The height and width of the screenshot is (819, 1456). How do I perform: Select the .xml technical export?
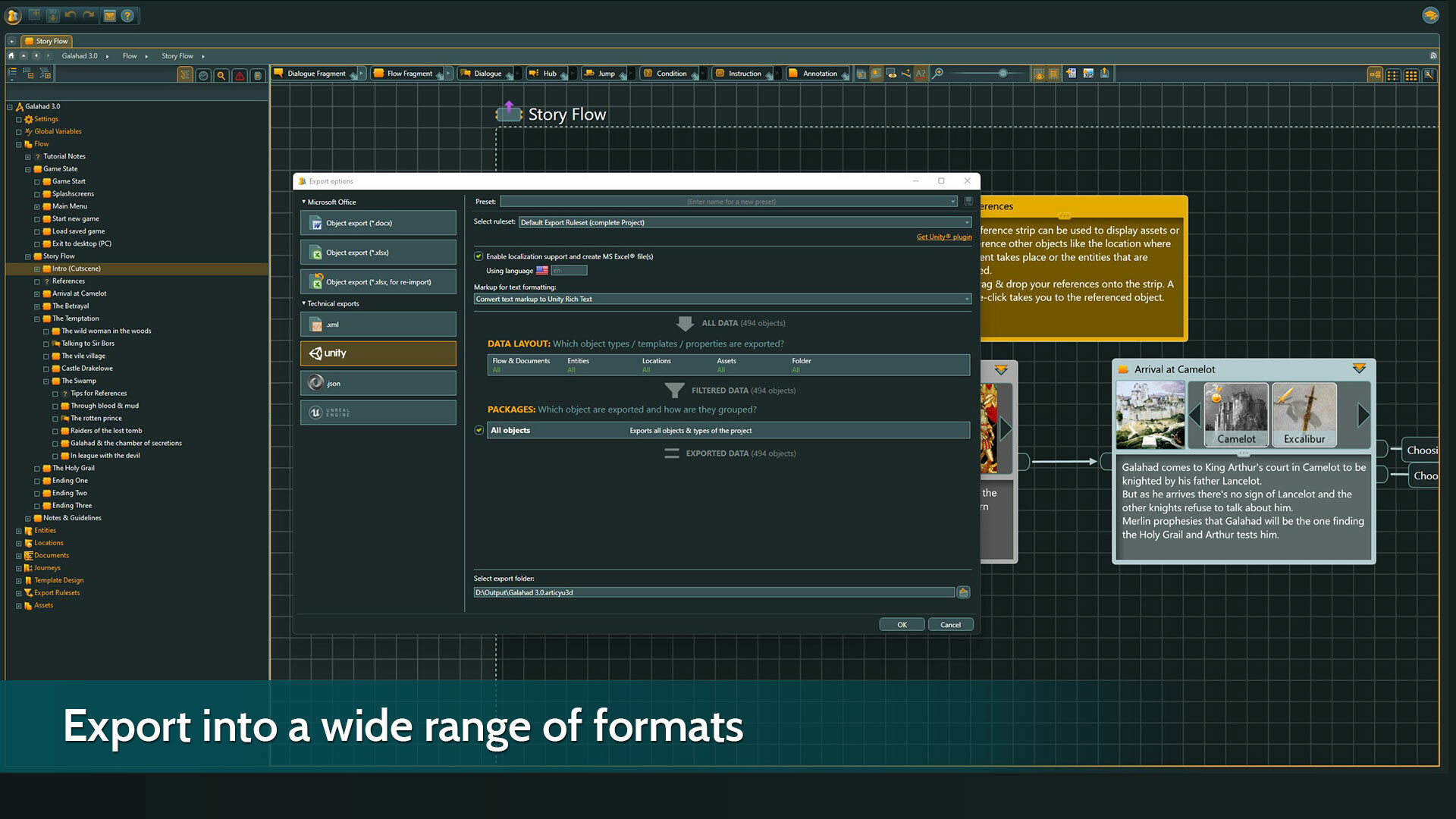[378, 324]
